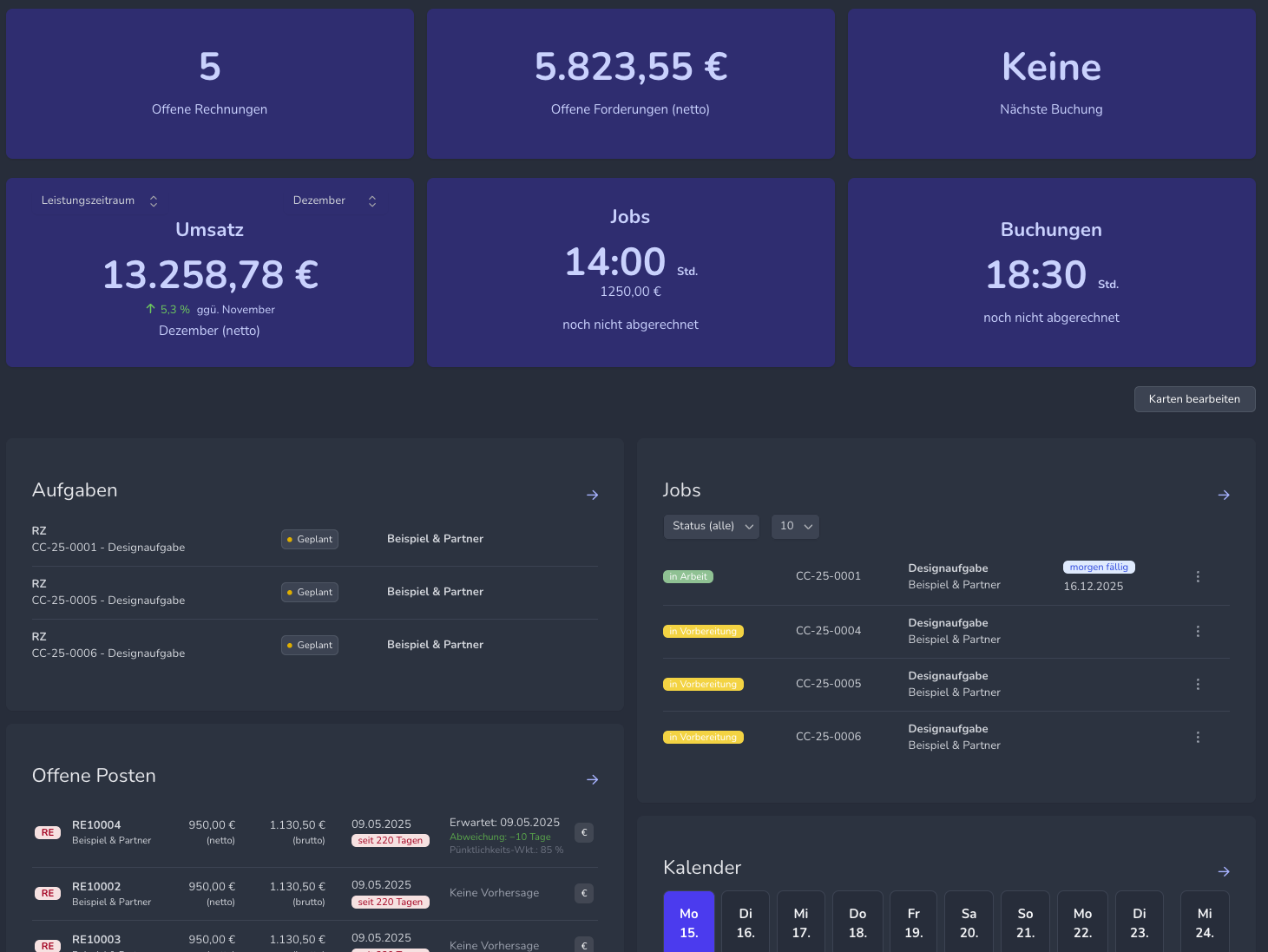The width and height of the screenshot is (1268, 952).
Task: Open the Kalender view via arrow icon
Action: [x=1224, y=871]
